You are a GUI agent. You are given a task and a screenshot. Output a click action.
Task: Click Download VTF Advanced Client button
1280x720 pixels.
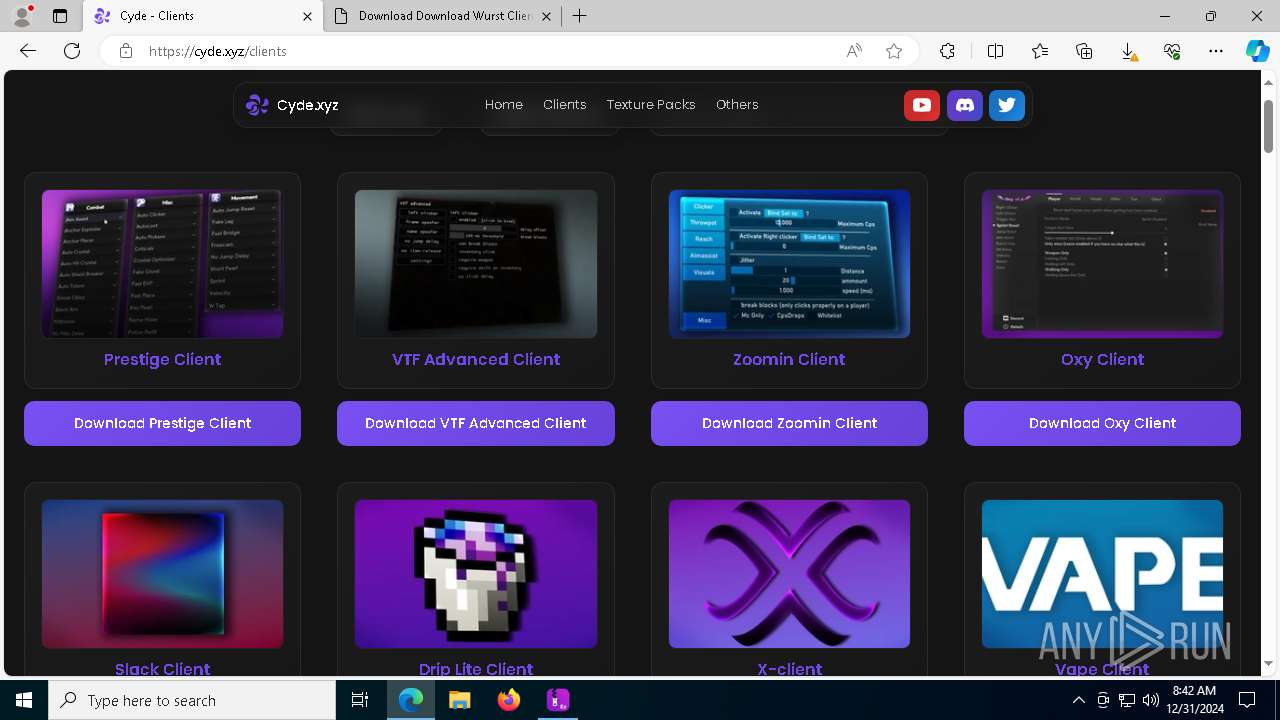[476, 423]
